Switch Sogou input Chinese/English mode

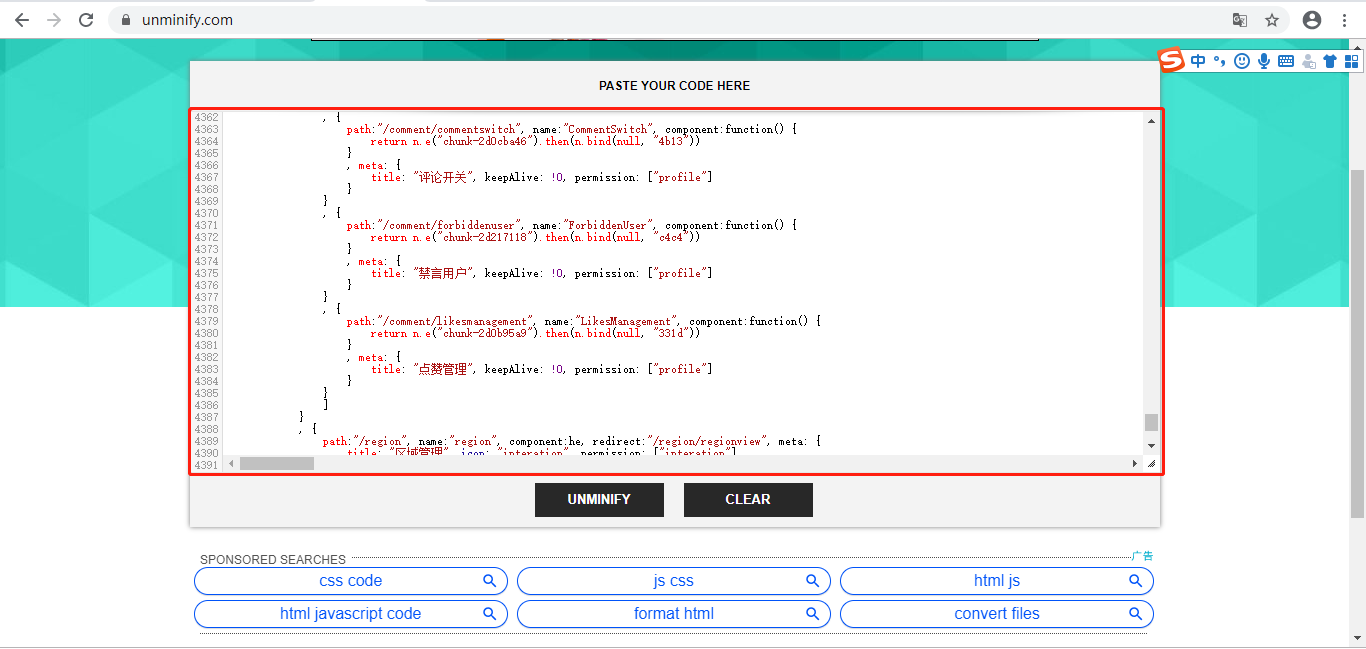(x=1198, y=61)
